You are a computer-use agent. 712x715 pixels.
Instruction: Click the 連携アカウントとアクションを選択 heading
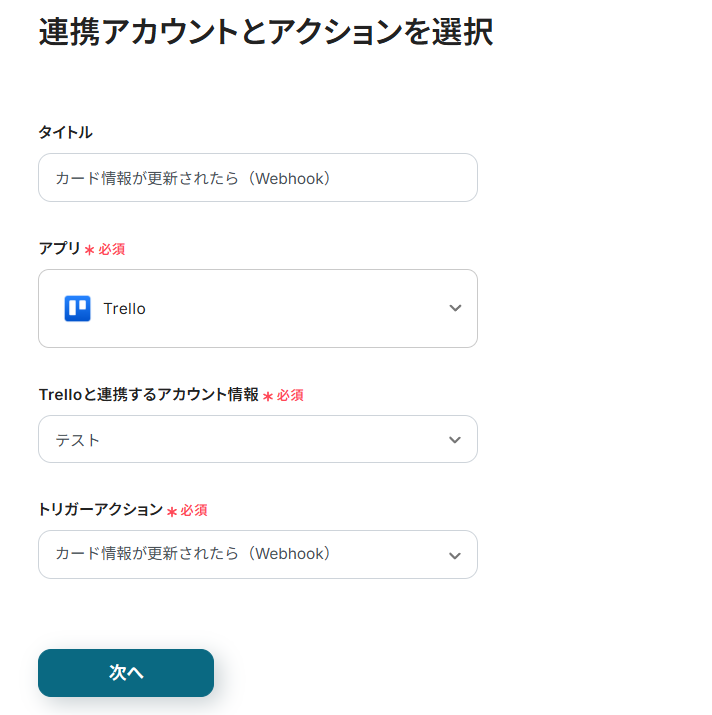pos(265,33)
